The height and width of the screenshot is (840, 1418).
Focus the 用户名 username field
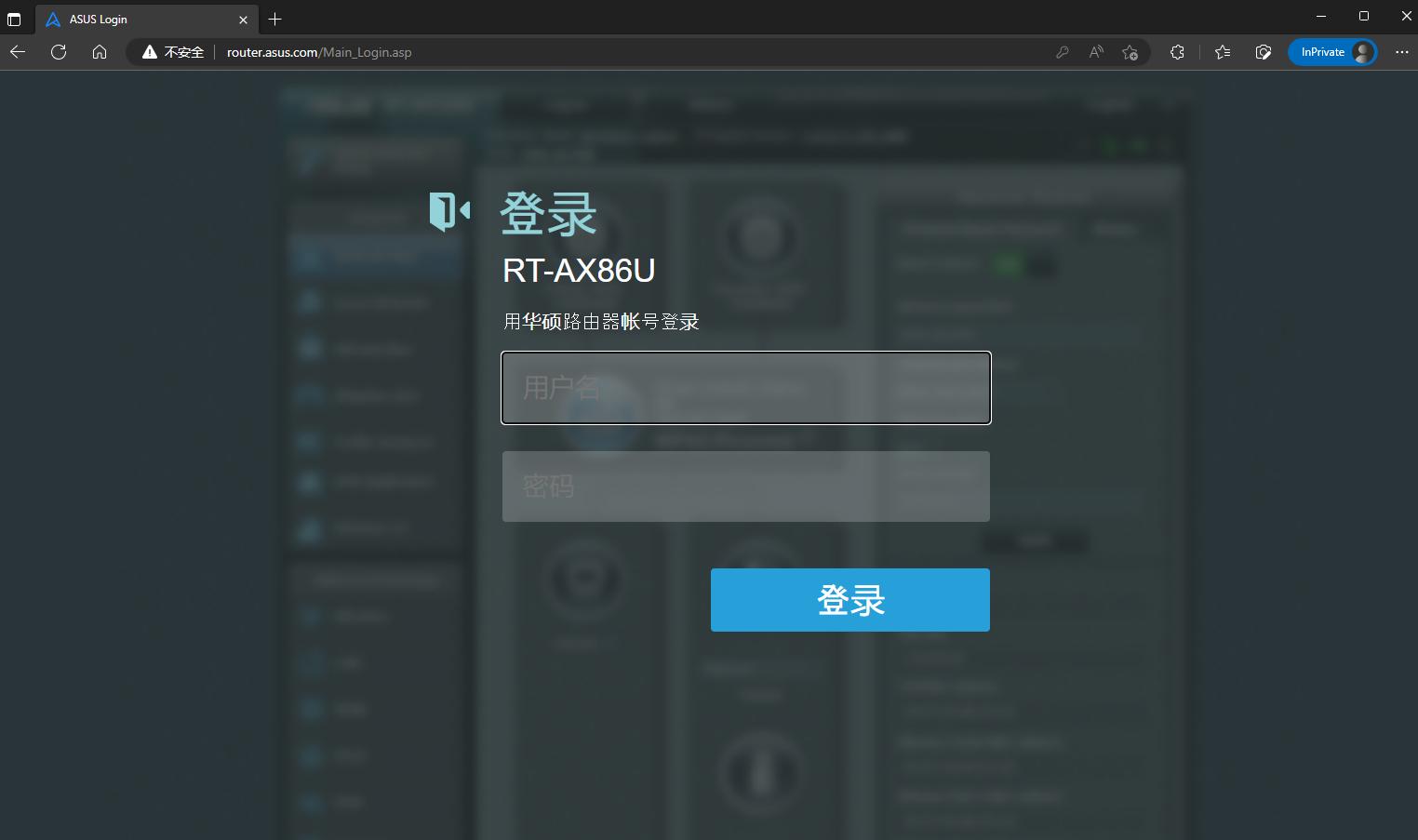click(x=746, y=388)
